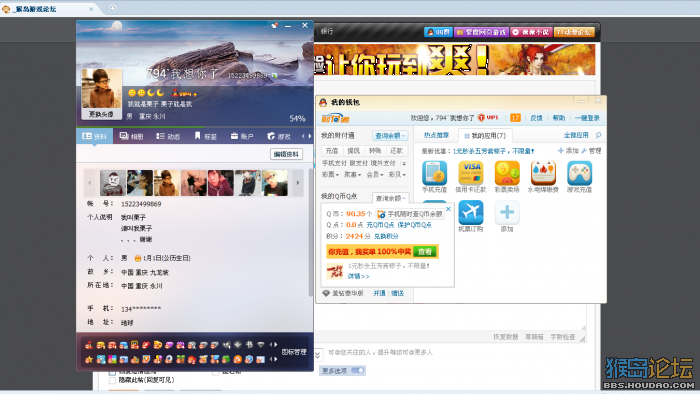This screenshot has width=700, height=394.
Task: Switch to the 热点推荐 tab in wallet
Action: pos(436,135)
